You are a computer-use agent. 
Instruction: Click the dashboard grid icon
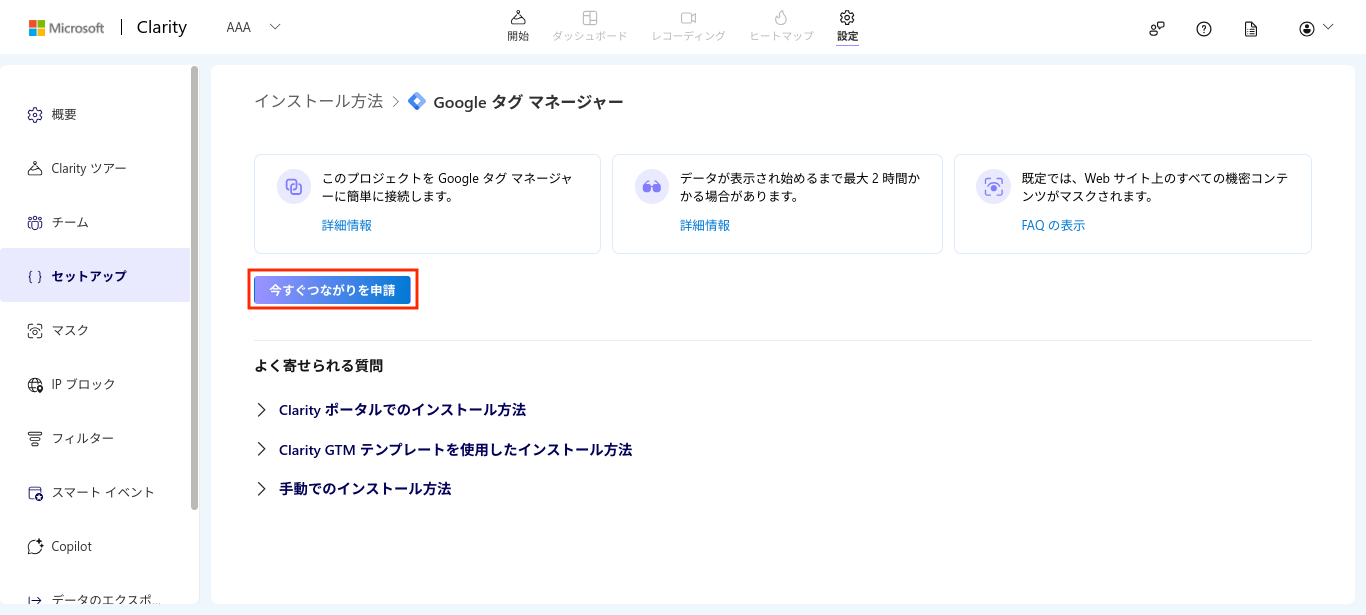click(590, 18)
